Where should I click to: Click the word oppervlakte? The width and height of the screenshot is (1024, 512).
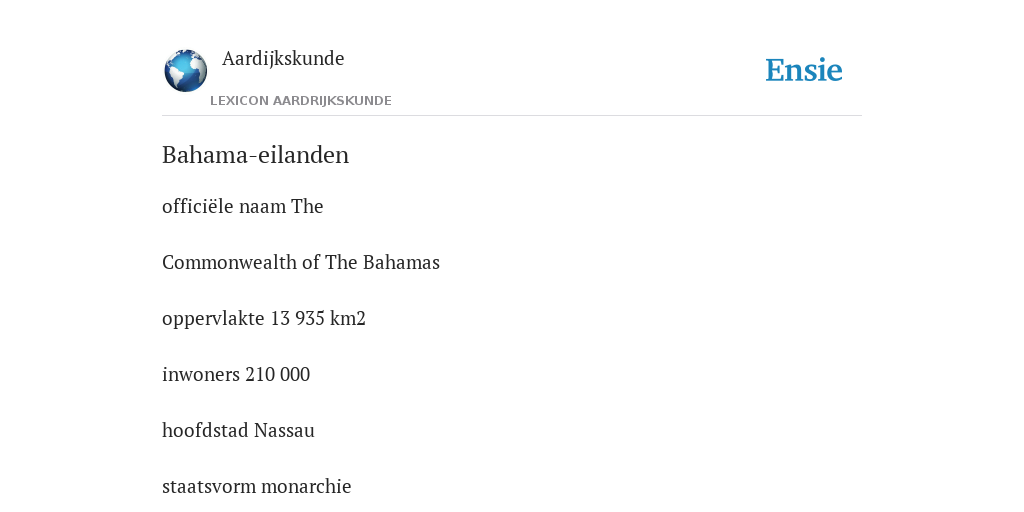click(213, 319)
